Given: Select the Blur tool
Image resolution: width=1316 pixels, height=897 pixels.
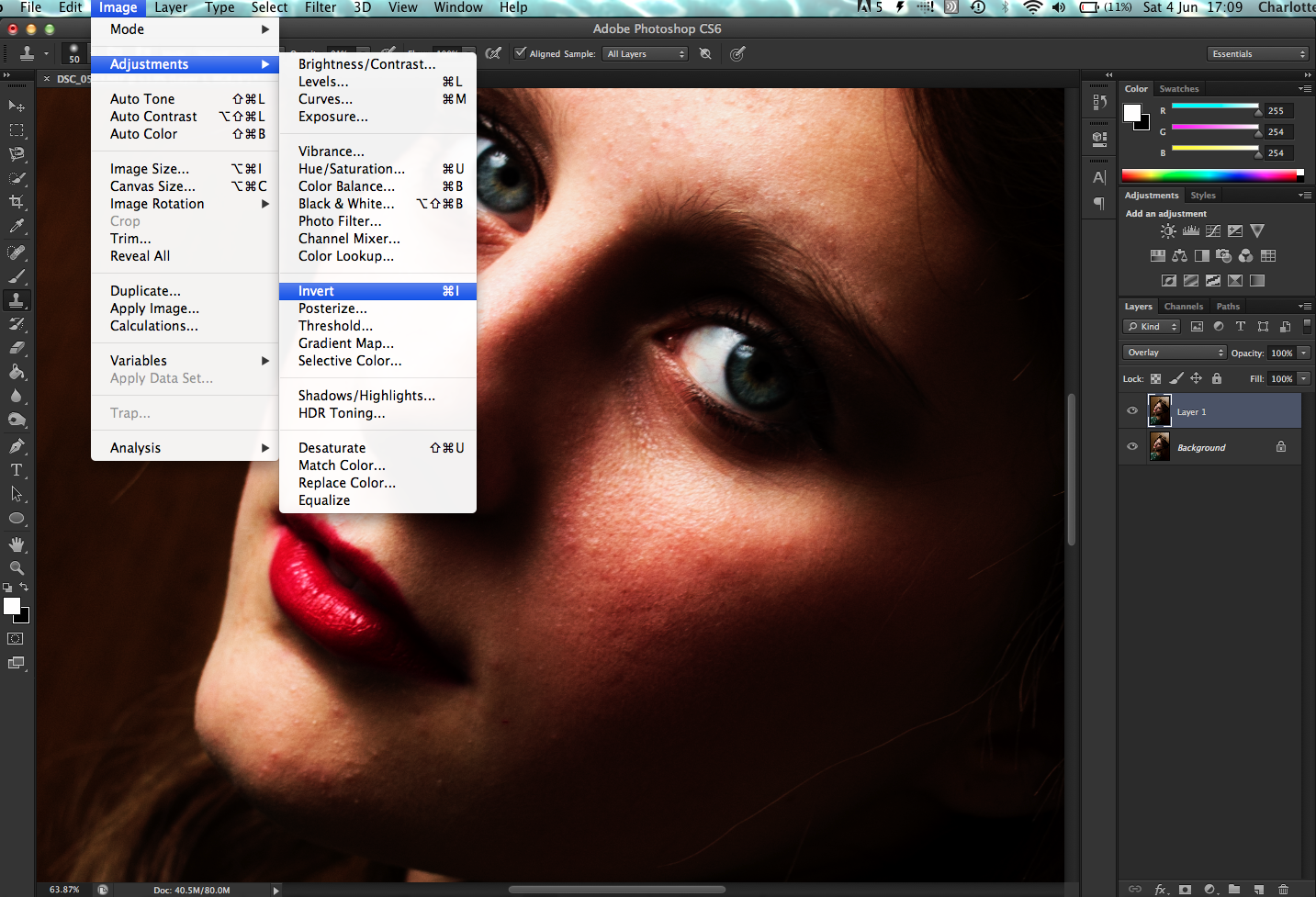Looking at the screenshot, I should (17, 396).
